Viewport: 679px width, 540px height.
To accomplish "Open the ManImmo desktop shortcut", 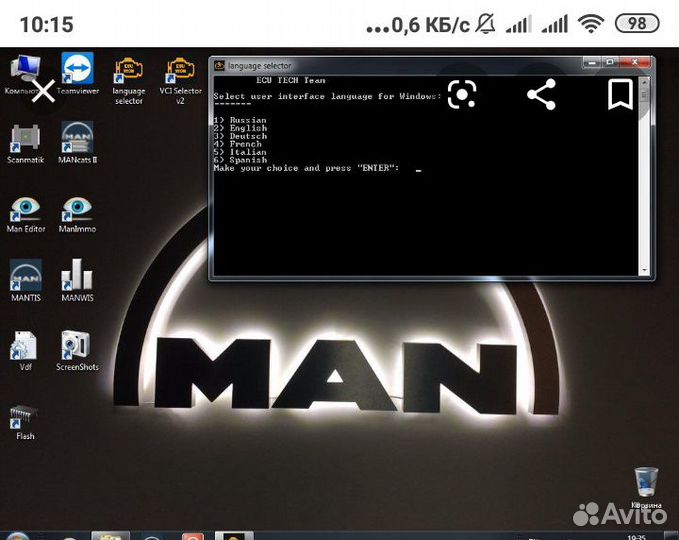I will click(77, 215).
